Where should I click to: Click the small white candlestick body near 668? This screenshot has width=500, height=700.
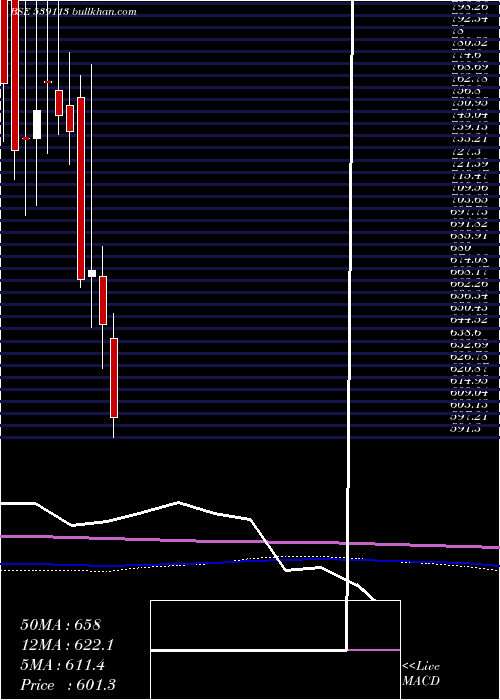point(92,273)
